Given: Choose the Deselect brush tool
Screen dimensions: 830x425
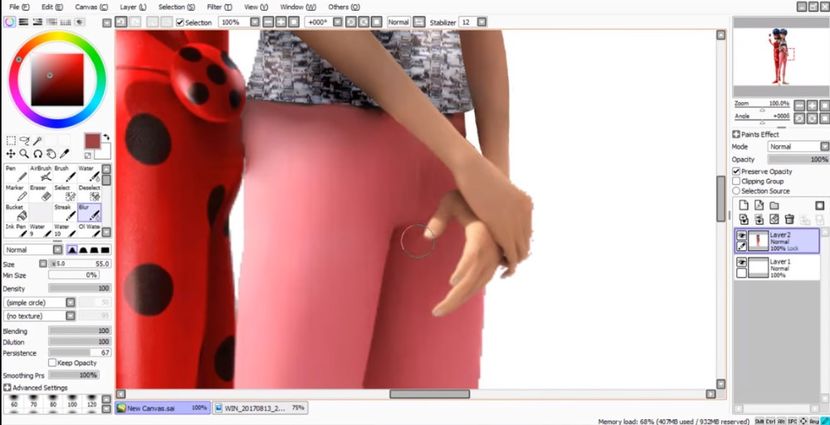Looking at the screenshot, I should coord(89,193).
